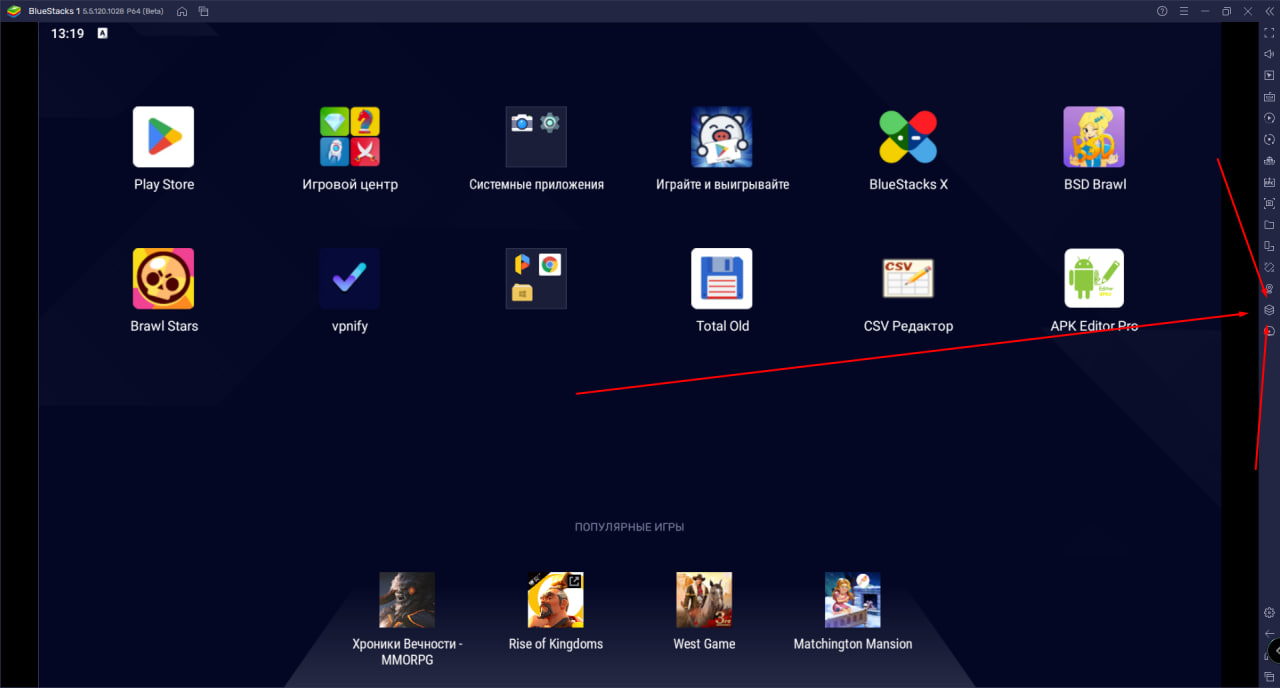Take a screenshot using sidebar icon
Viewport: 1280px width, 688px height.
[1269, 203]
